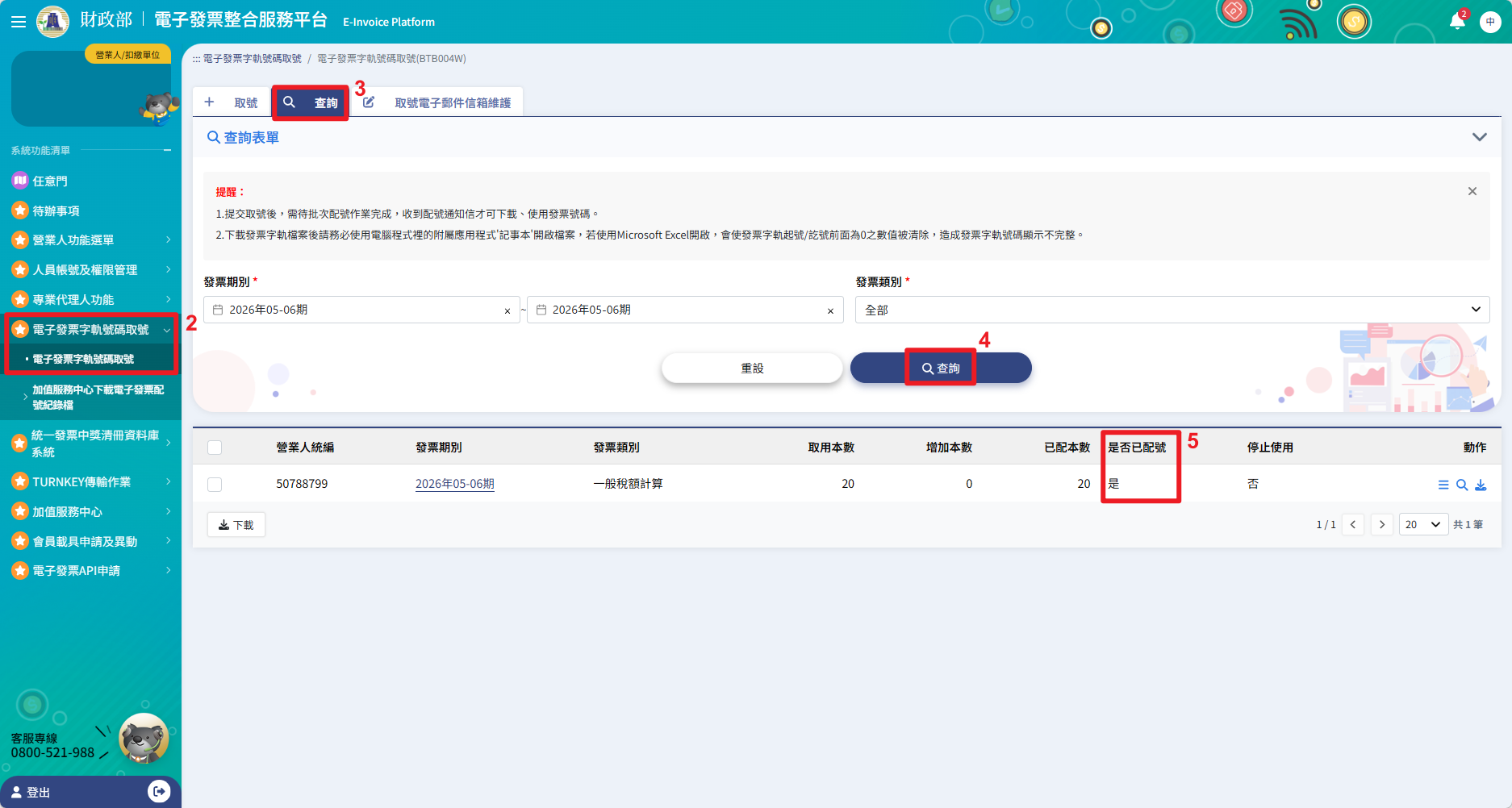This screenshot has width=1512, height=808.
Task: Open the page size 20 dropdown
Action: pos(1423,525)
